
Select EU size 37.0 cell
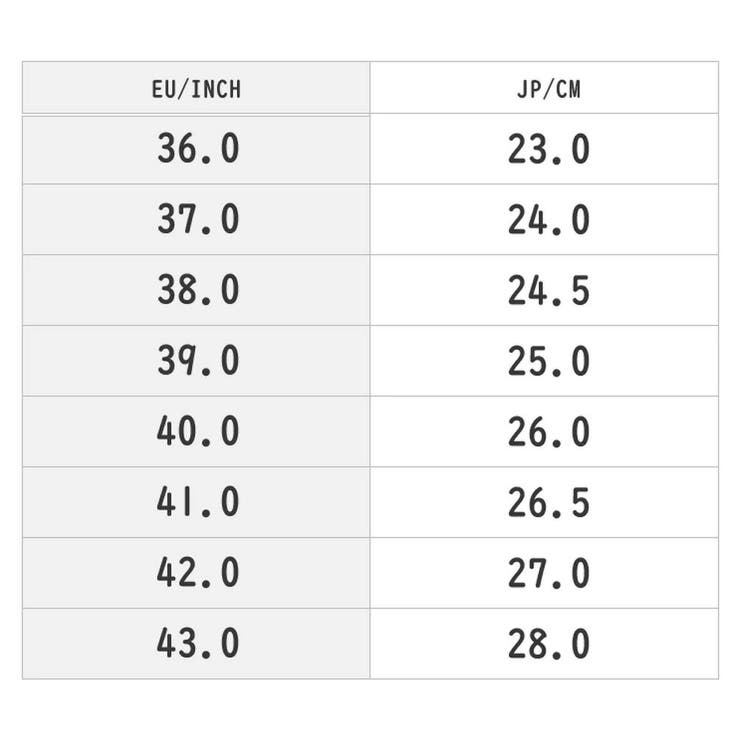pos(197,220)
